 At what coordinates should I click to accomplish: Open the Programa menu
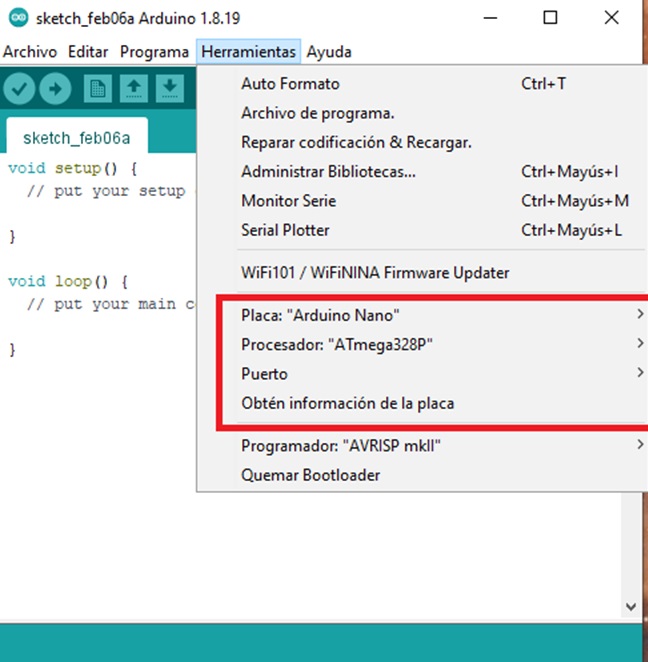154,51
